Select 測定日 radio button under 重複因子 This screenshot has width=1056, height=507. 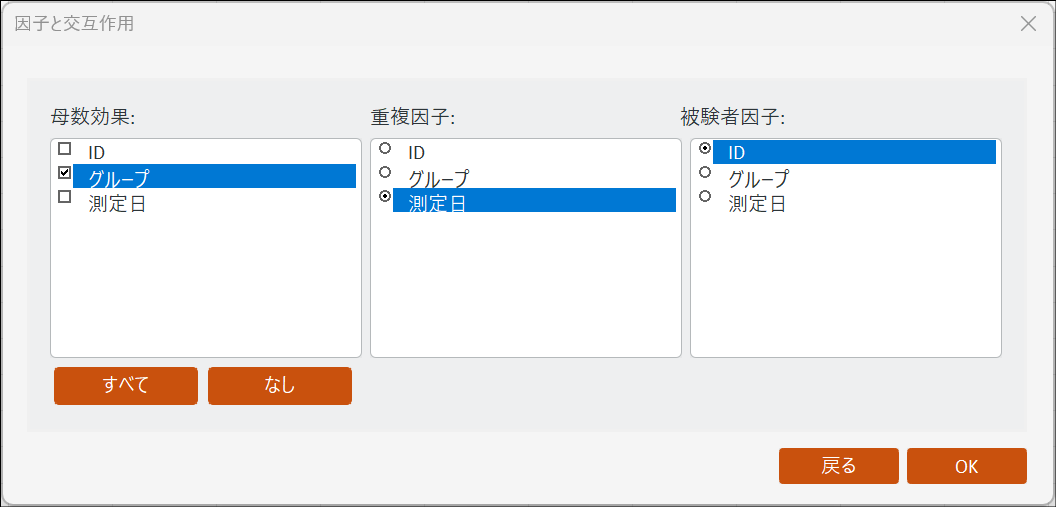(385, 197)
